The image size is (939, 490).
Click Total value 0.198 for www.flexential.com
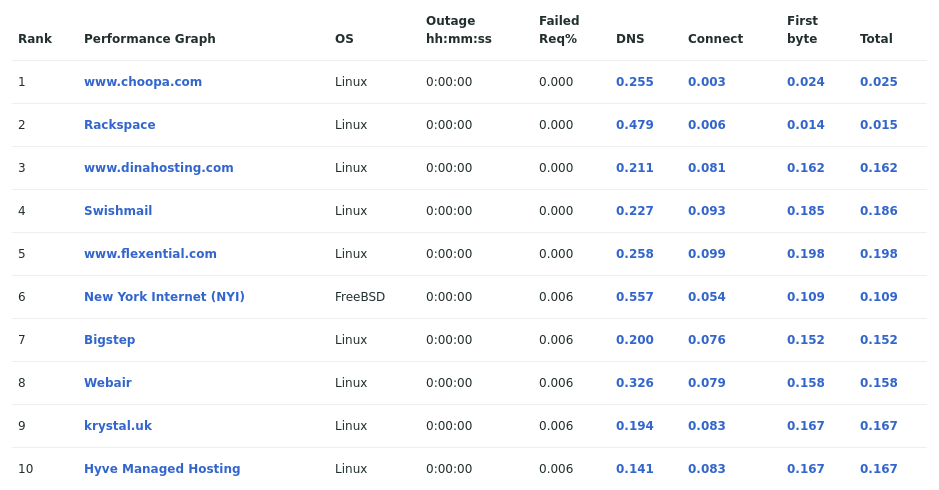tap(879, 254)
